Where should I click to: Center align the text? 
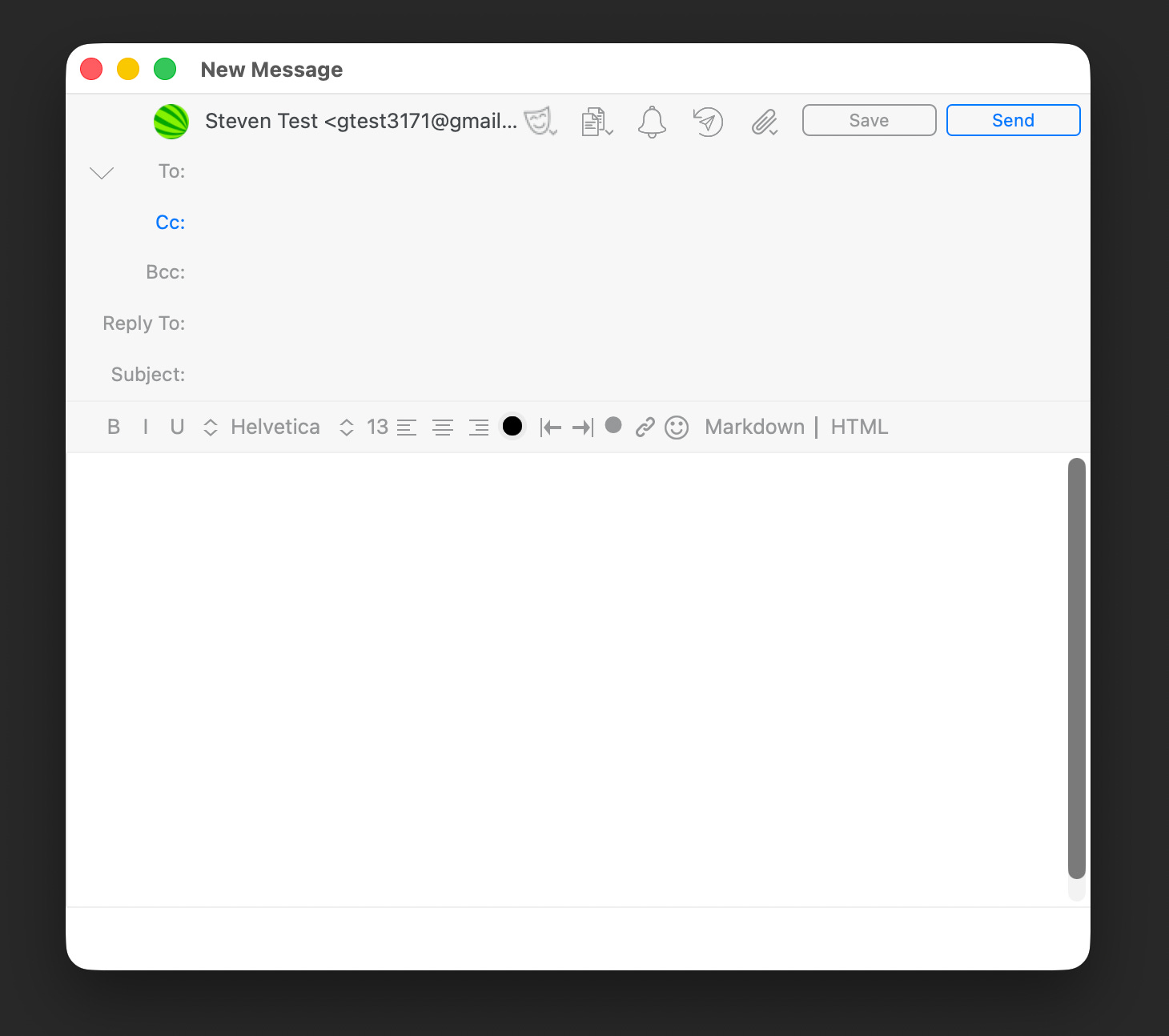click(x=443, y=428)
